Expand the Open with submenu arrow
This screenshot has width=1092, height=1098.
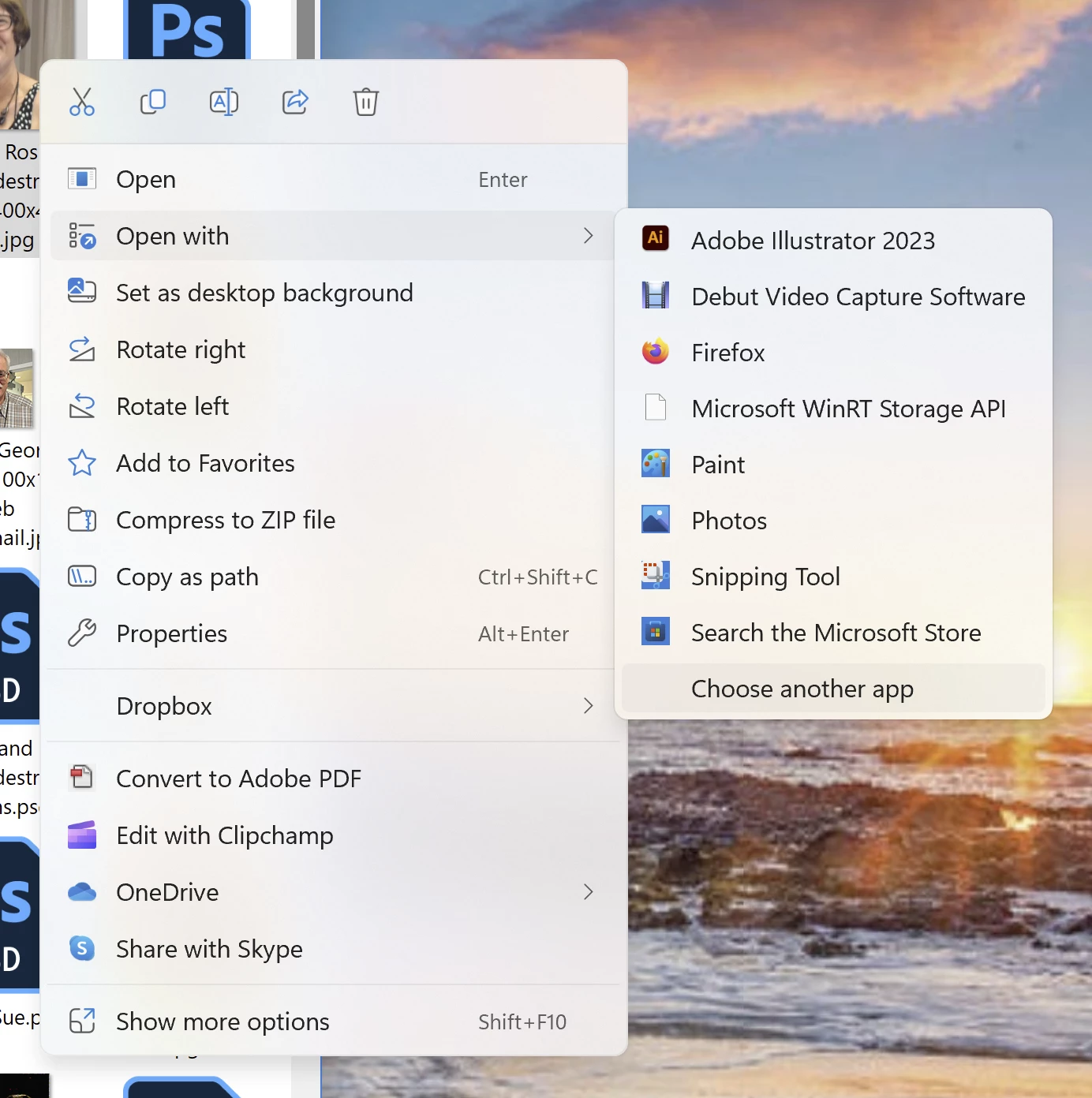(588, 236)
